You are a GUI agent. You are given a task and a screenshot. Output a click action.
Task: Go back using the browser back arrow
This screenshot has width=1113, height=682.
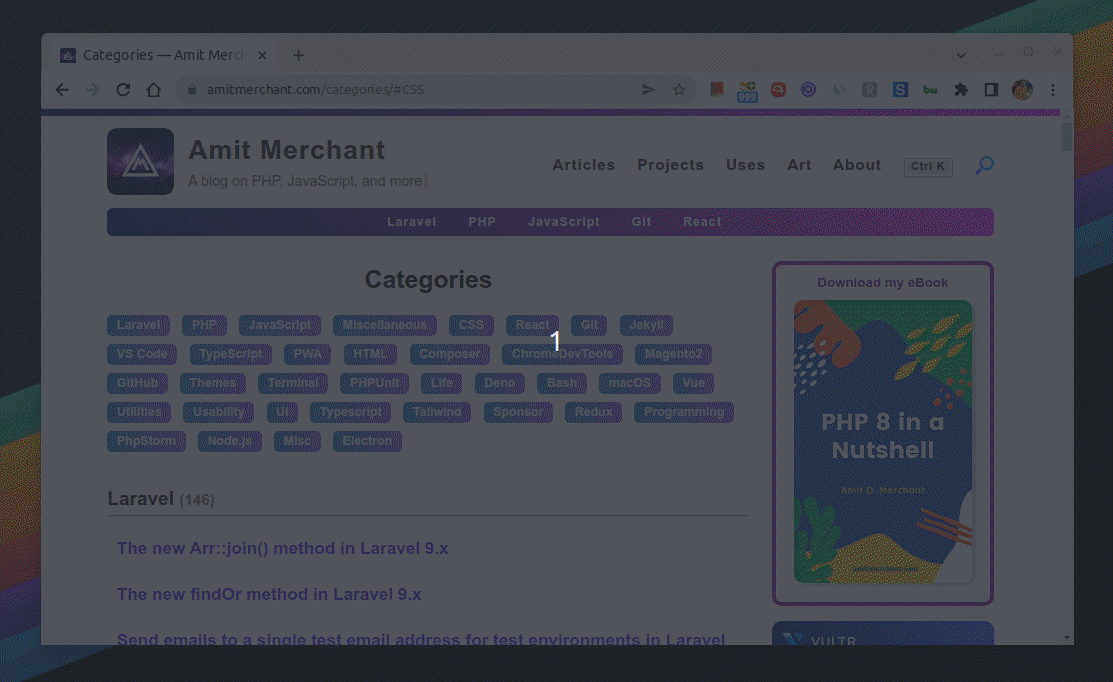(x=62, y=90)
